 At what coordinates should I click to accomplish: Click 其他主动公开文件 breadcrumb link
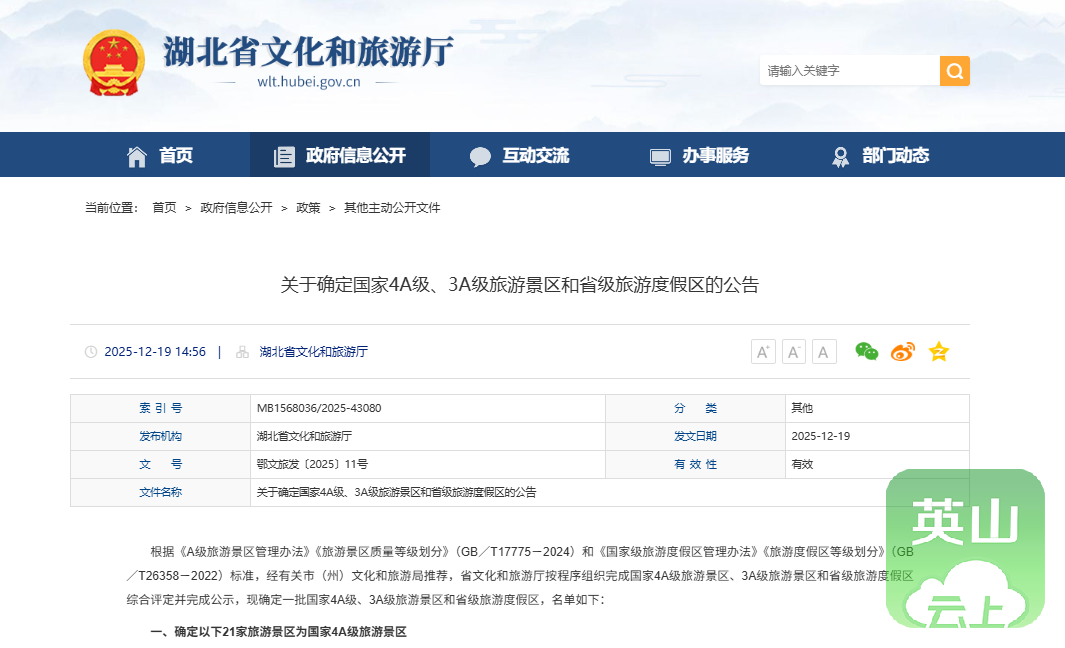point(392,208)
